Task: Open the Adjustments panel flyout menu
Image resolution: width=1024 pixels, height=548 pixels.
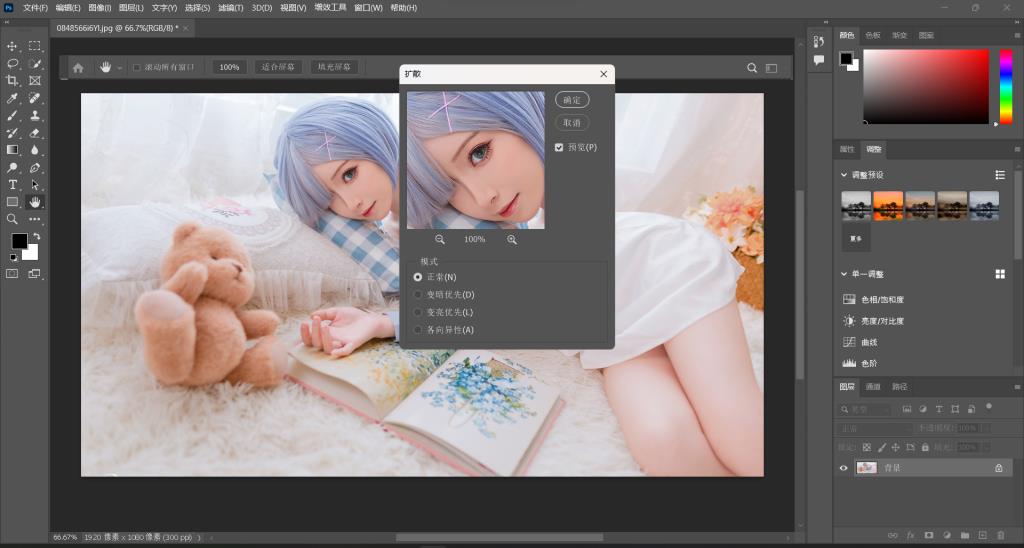Action: pyautogui.click(x=1017, y=150)
